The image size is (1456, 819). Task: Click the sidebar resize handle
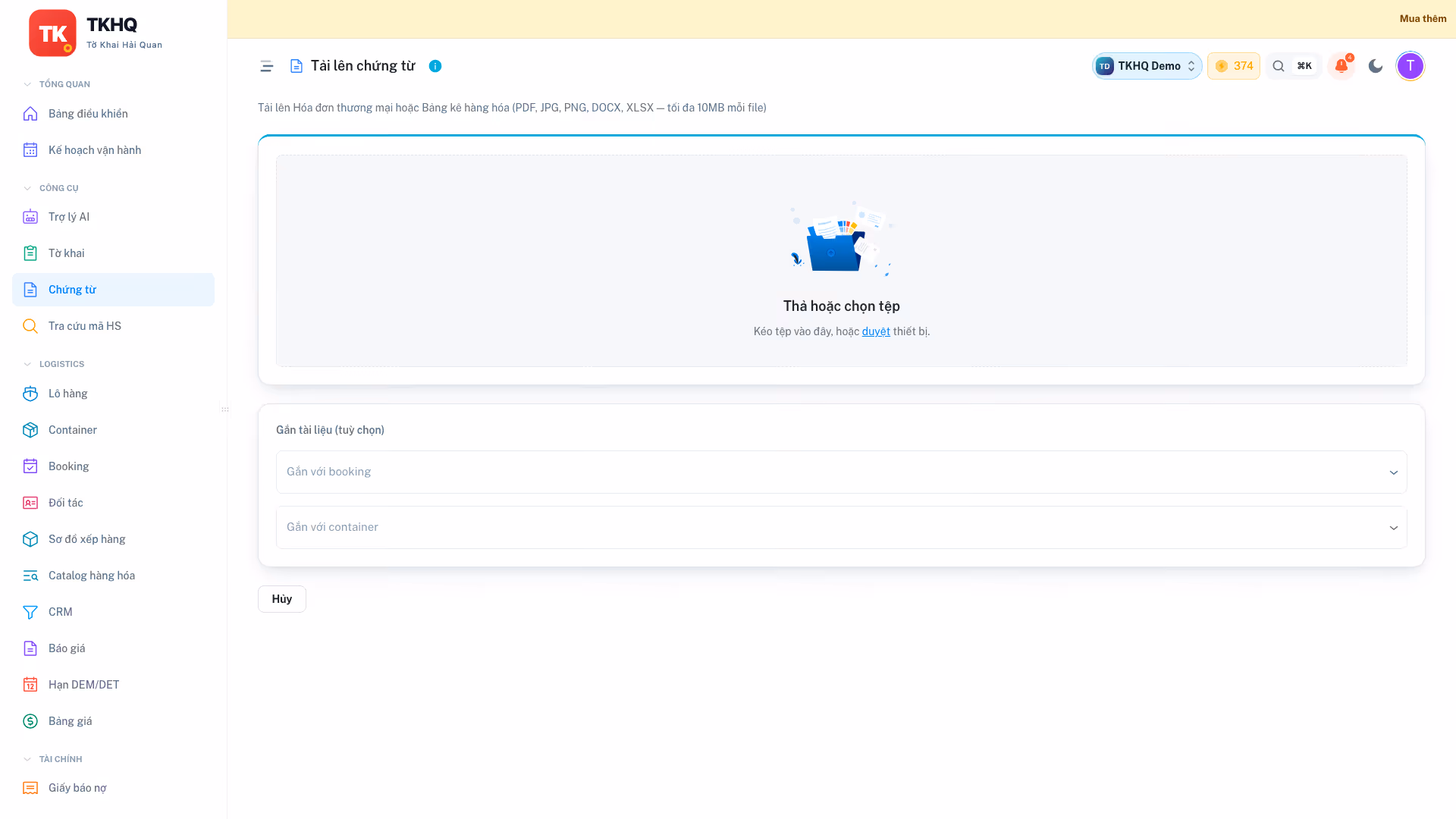[225, 409]
